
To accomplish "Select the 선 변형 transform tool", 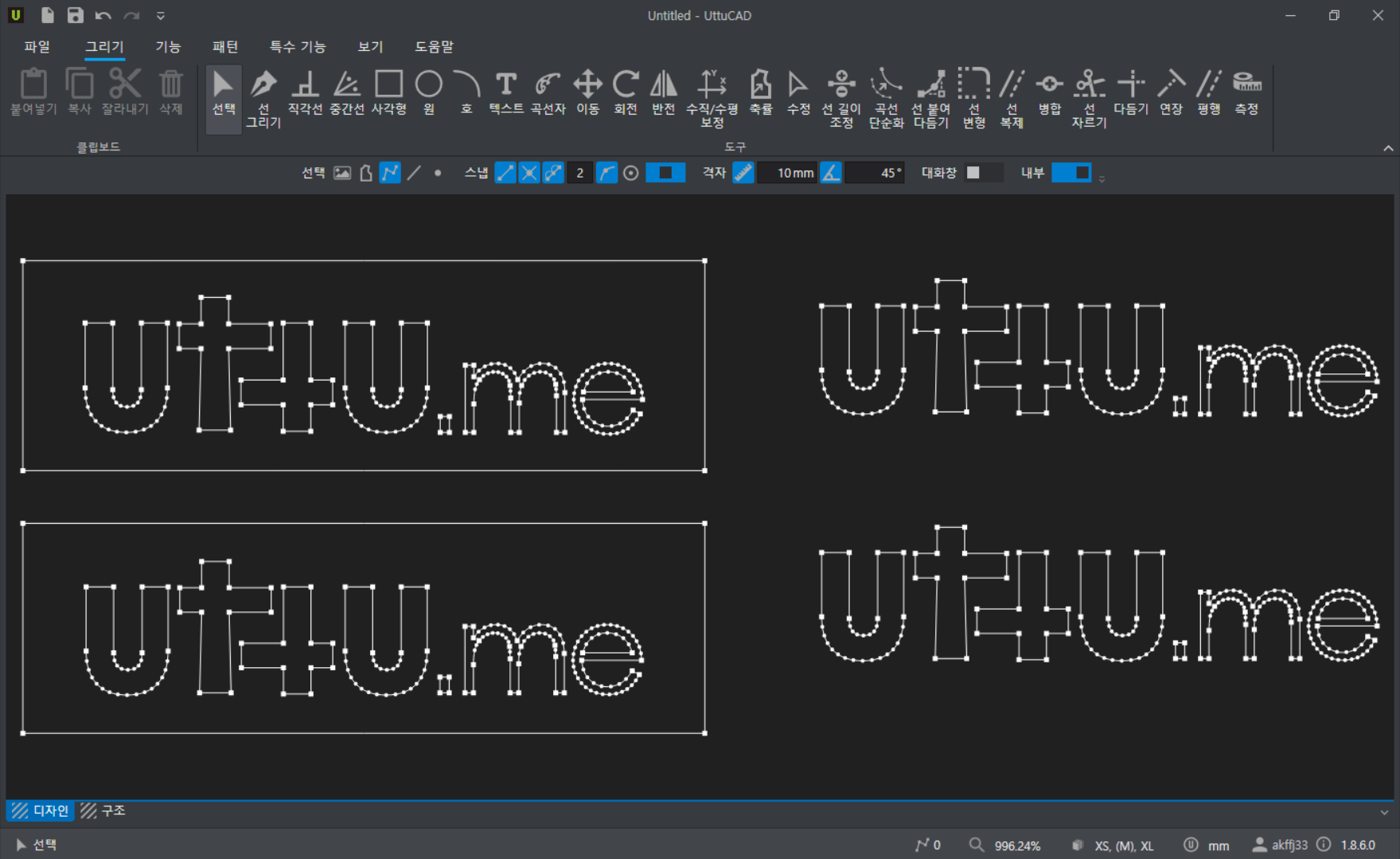I will point(974,100).
